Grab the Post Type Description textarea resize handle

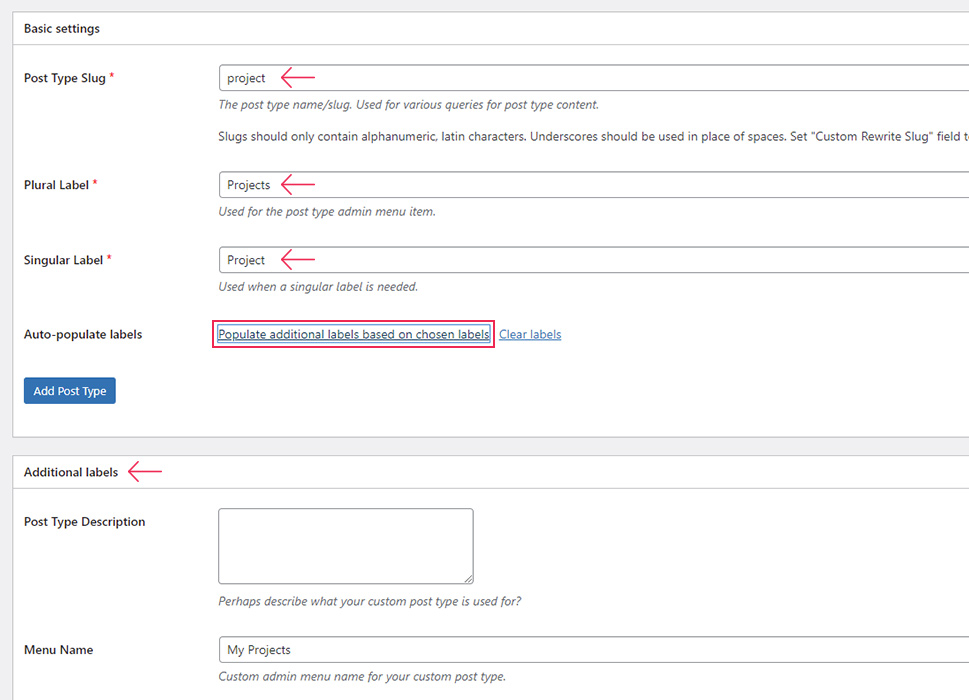[x=468, y=578]
